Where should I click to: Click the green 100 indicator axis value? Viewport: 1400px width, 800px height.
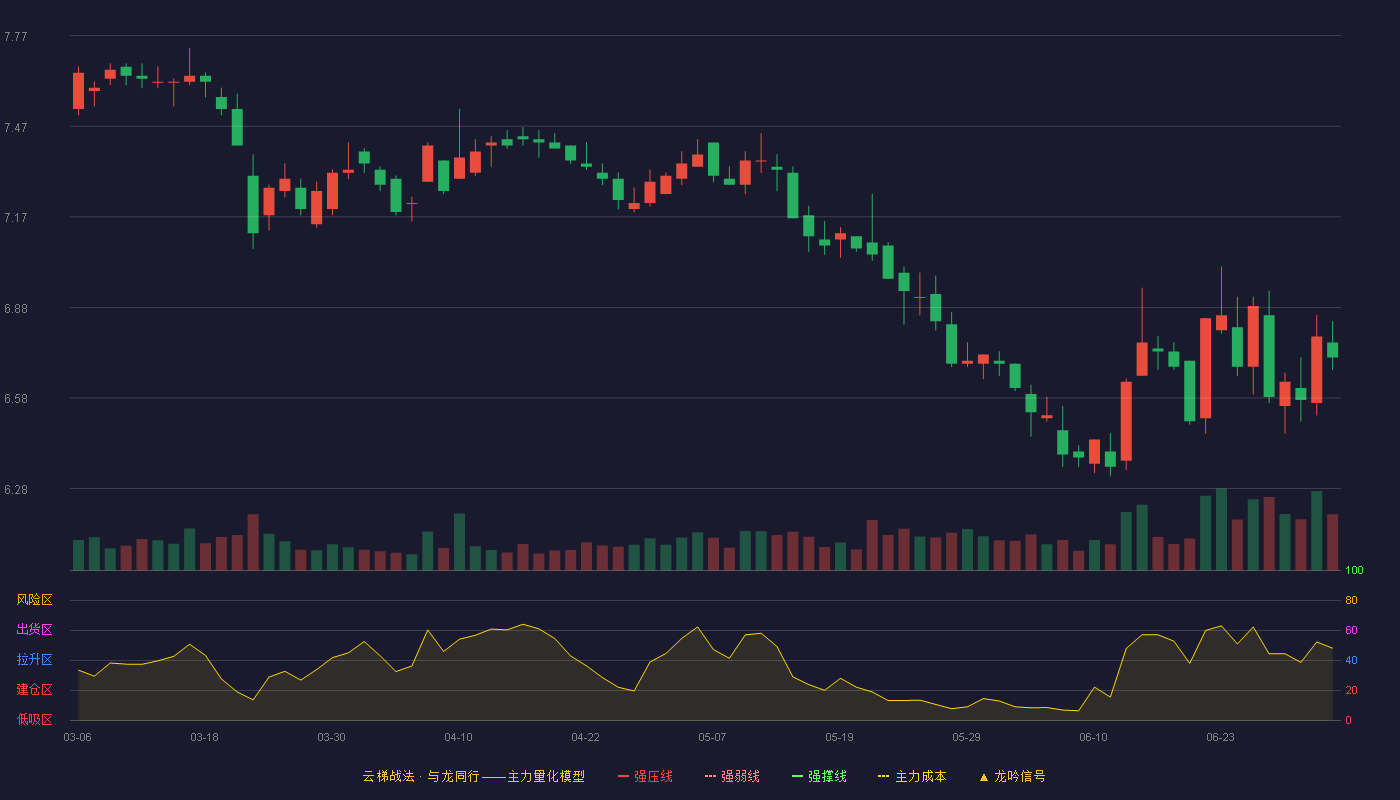[x=1354, y=571]
